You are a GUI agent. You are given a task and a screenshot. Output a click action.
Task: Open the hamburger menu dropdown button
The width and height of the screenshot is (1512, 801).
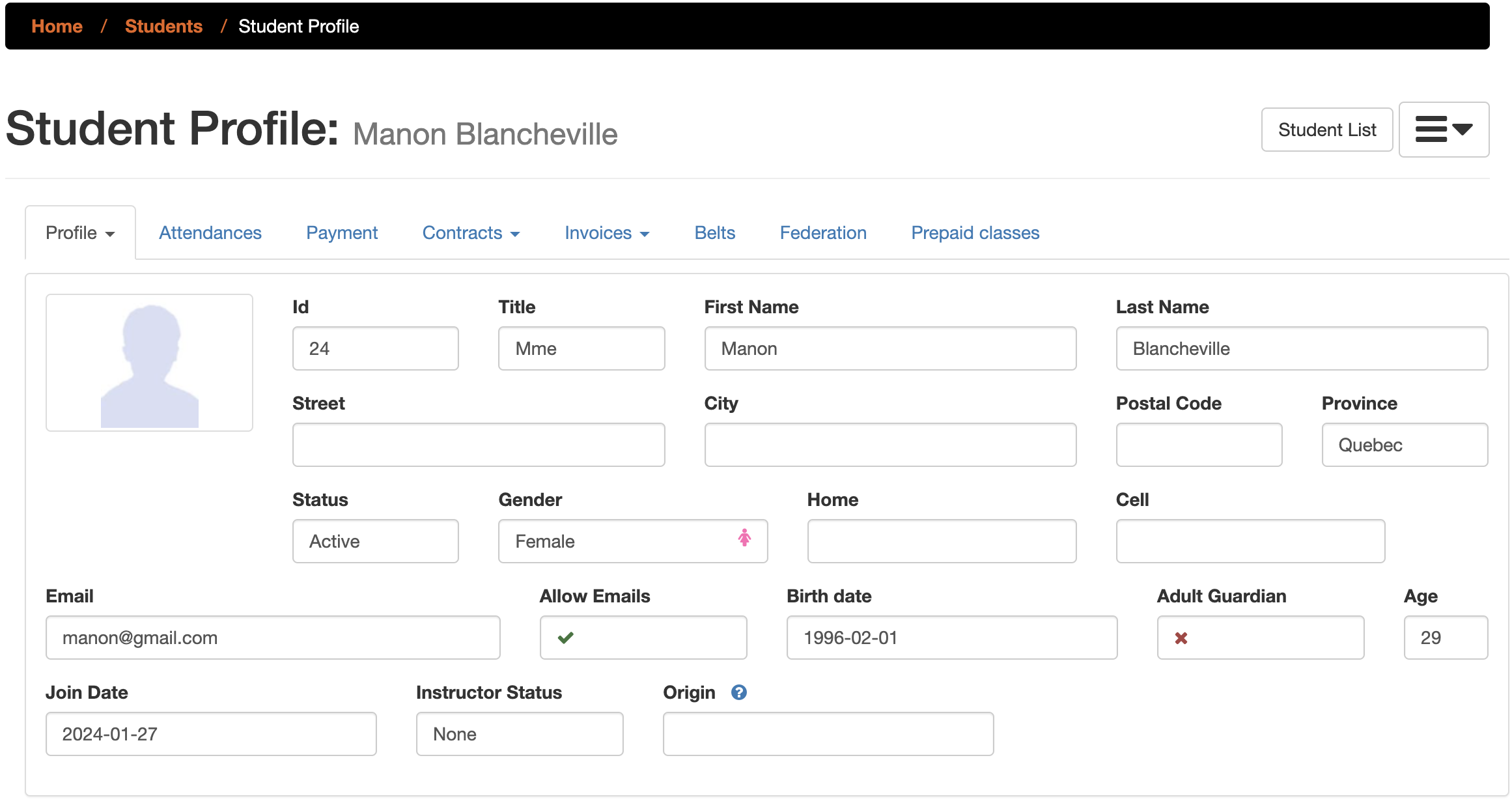click(1443, 130)
